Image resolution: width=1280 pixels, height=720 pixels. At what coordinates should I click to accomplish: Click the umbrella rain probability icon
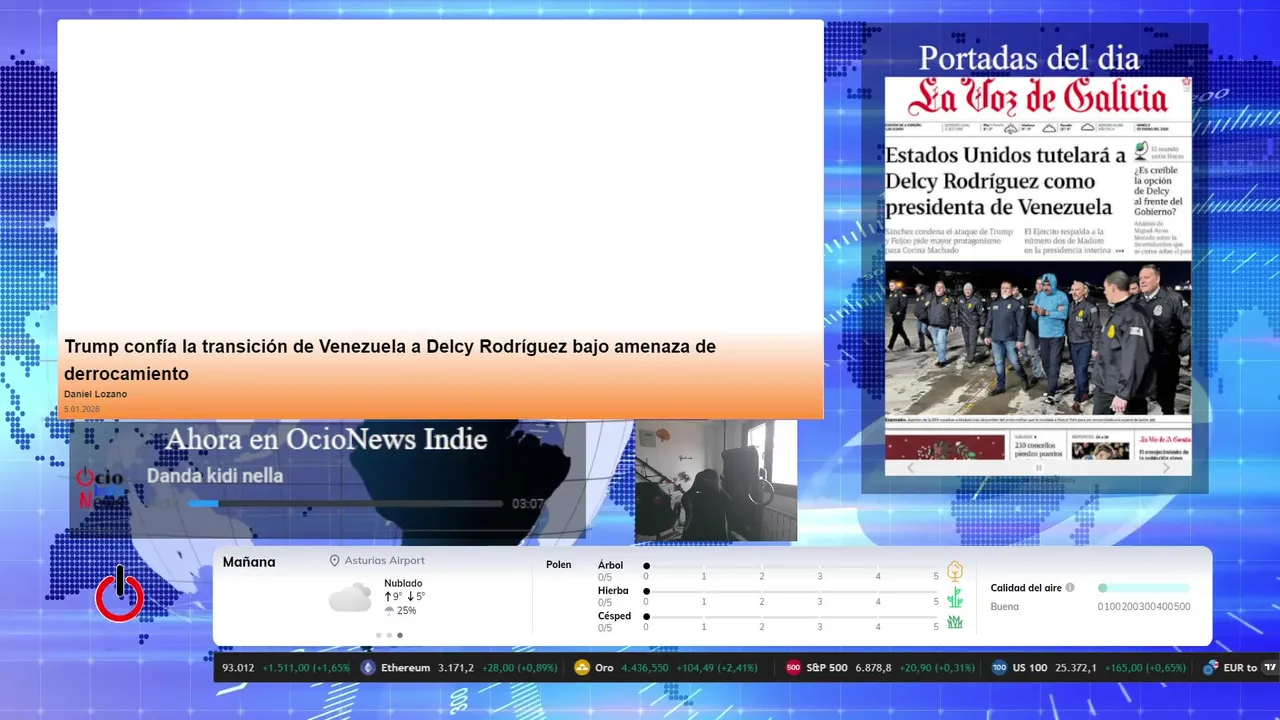tap(389, 611)
